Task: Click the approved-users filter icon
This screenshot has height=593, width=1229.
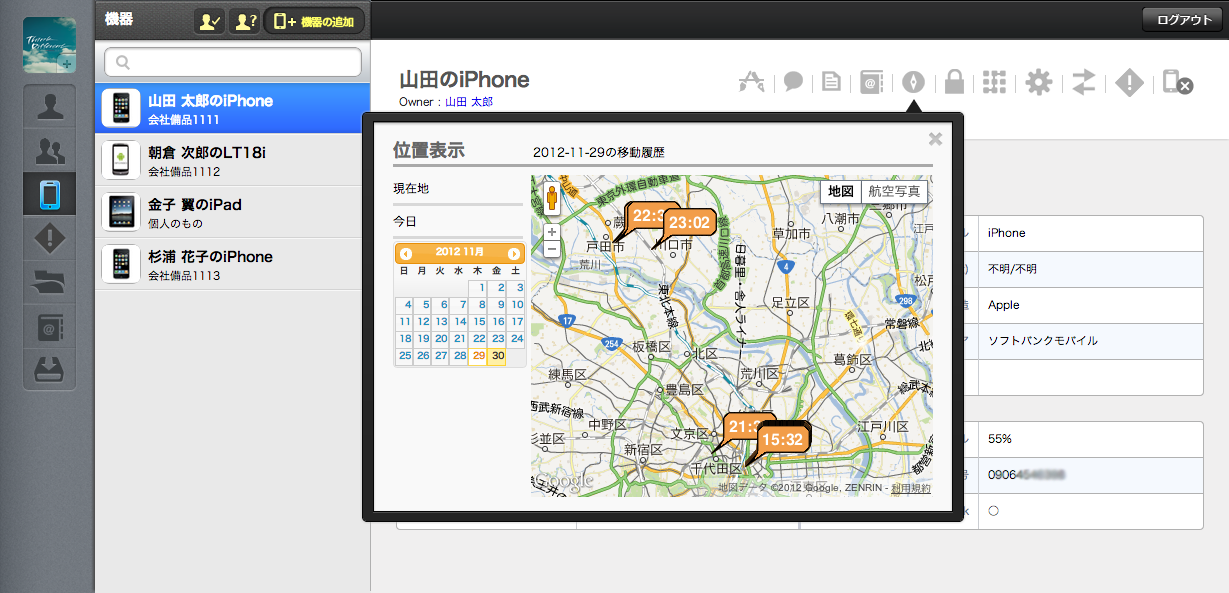Action: coord(210,20)
